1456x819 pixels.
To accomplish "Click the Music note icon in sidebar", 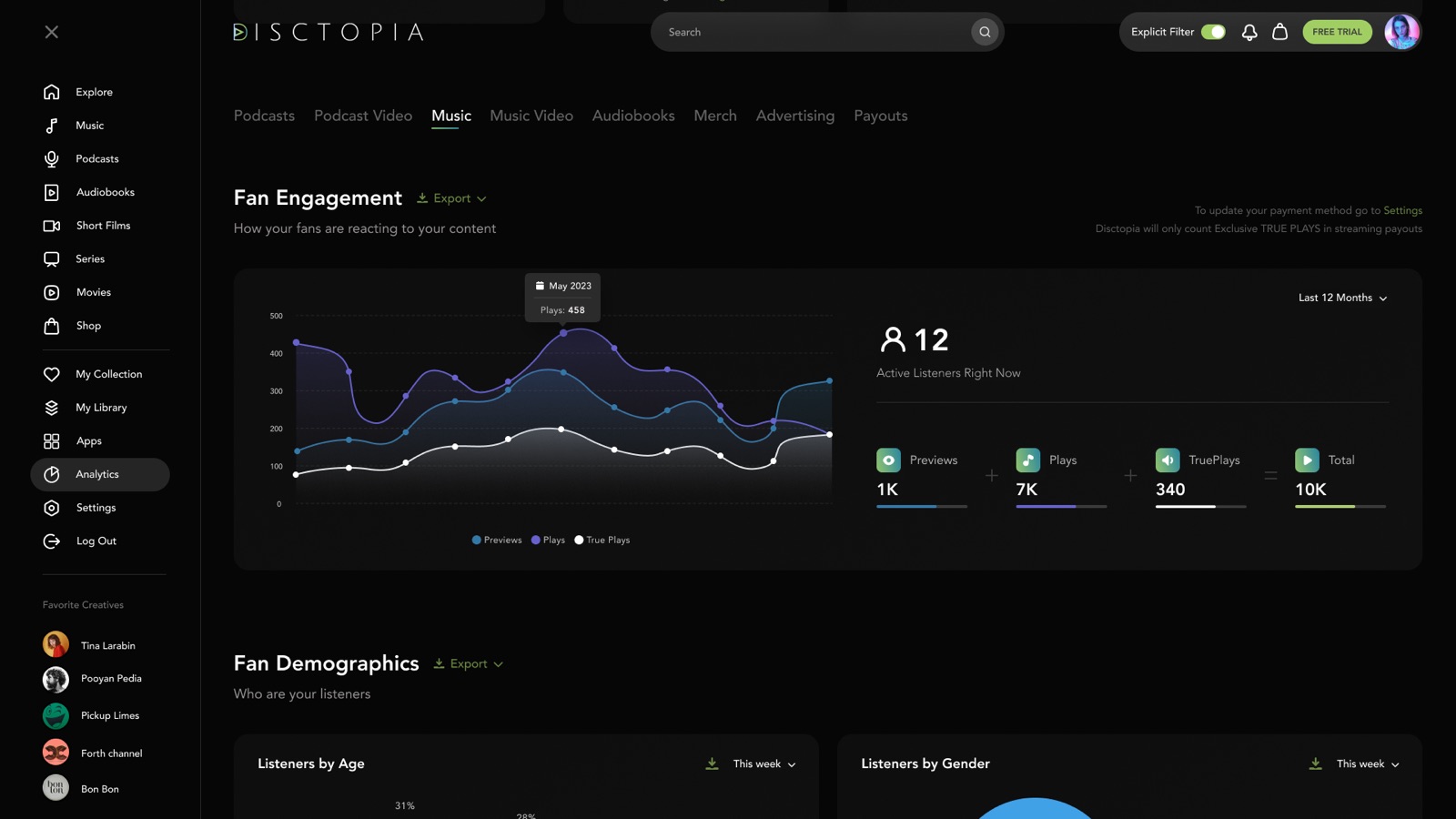I will click(52, 126).
